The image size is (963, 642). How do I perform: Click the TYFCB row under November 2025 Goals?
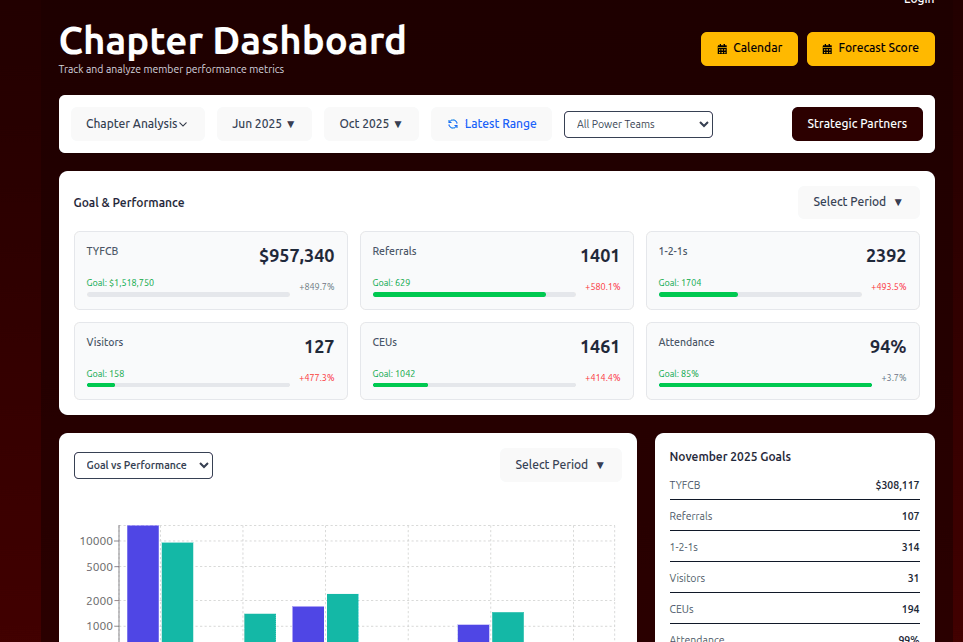coord(794,485)
